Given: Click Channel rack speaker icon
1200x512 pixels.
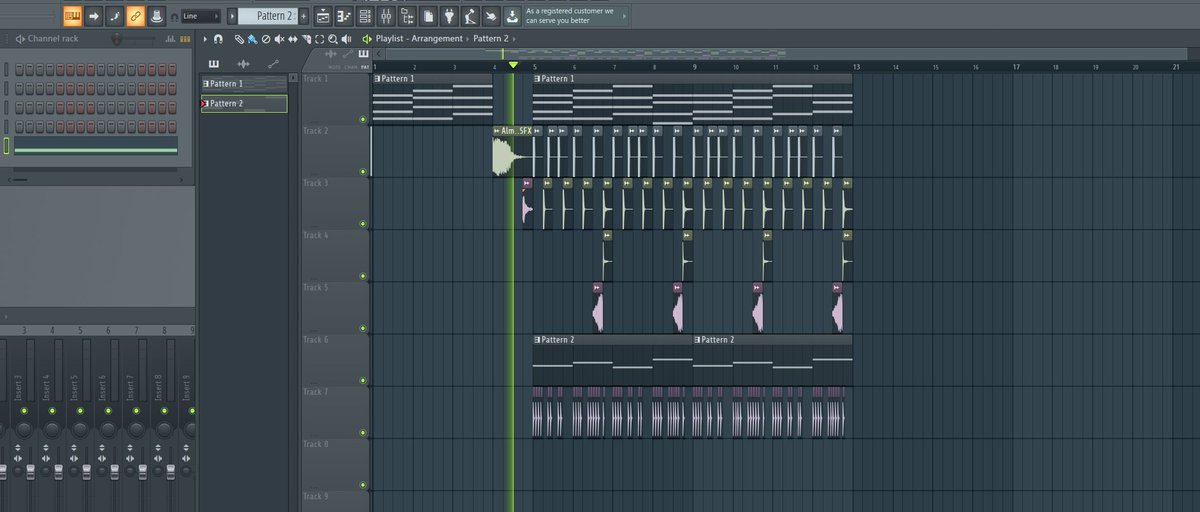Looking at the screenshot, I should 20,39.
